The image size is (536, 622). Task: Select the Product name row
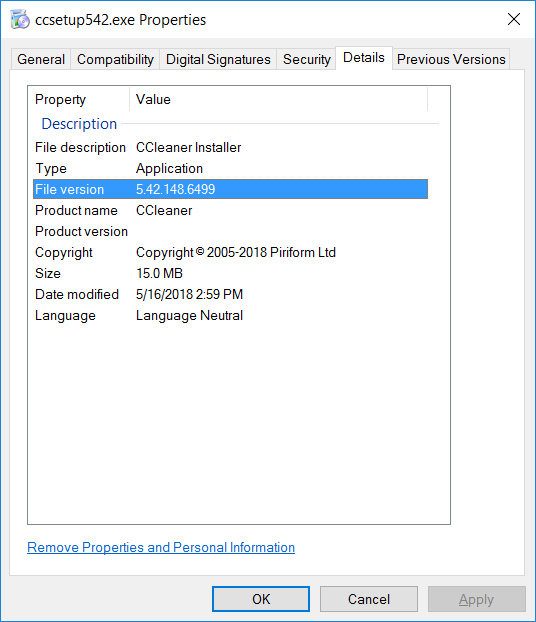click(230, 211)
